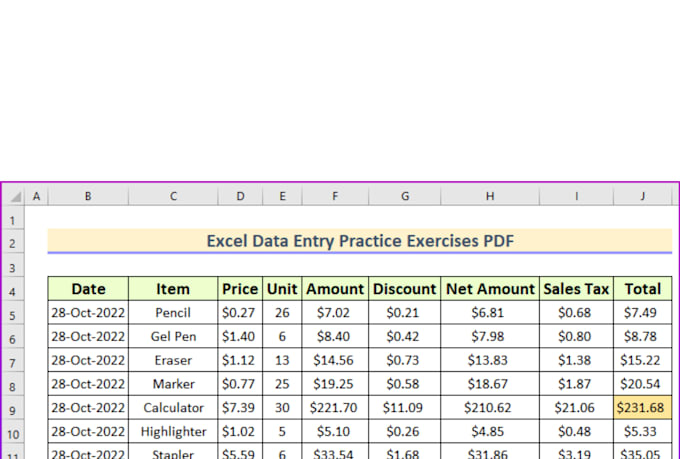Click the title cell 'Excel Data Entry Practice Exercises PDF'

[x=360, y=241]
